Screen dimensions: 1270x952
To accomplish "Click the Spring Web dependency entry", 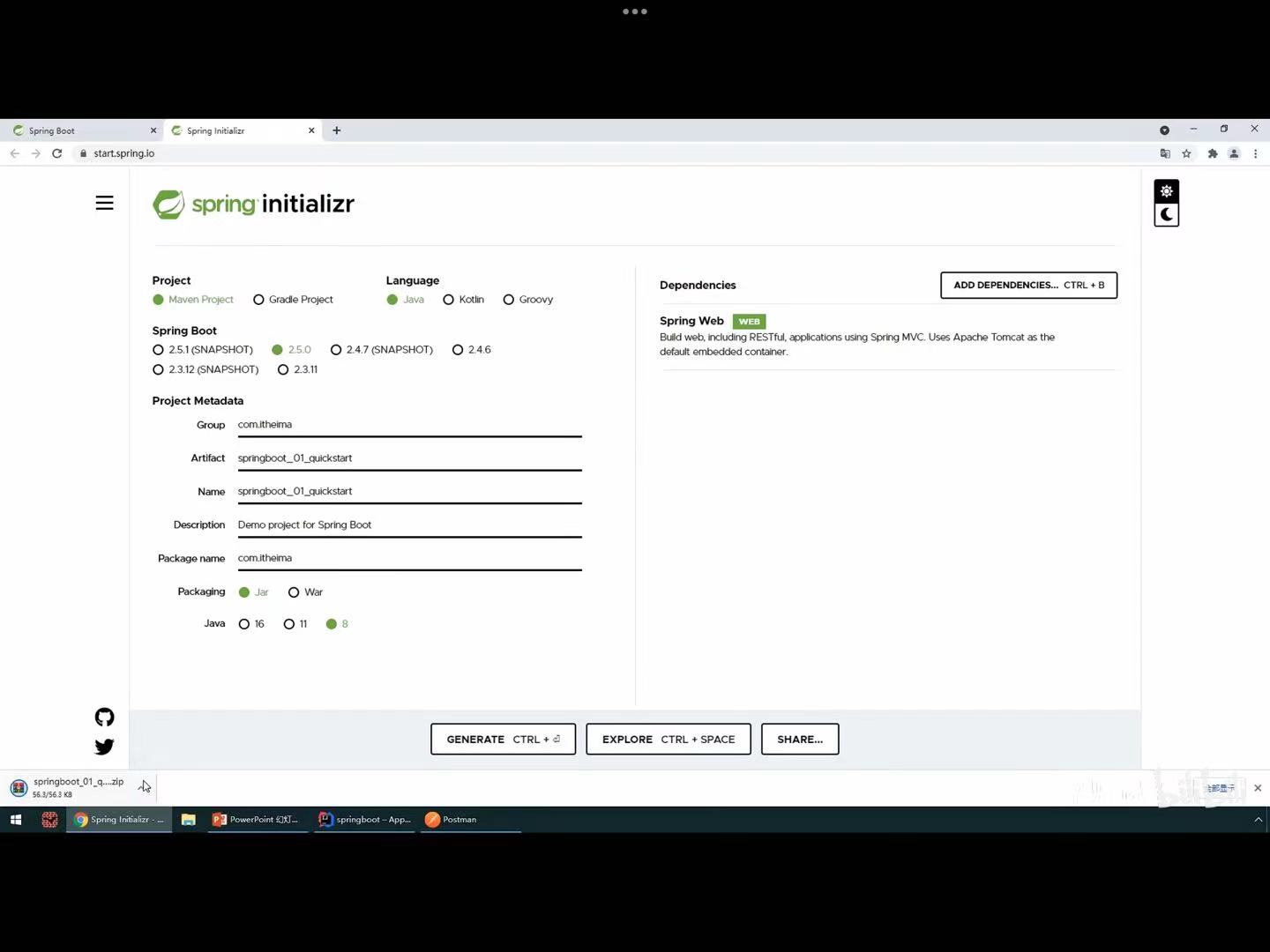I will coord(887,336).
